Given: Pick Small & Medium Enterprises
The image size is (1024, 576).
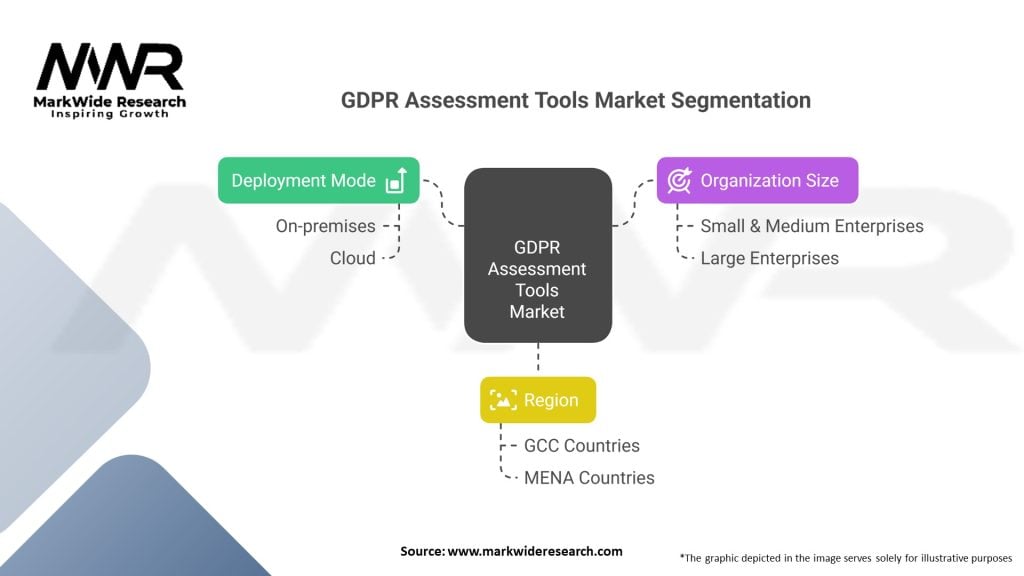Looking at the screenshot, I should (811, 226).
